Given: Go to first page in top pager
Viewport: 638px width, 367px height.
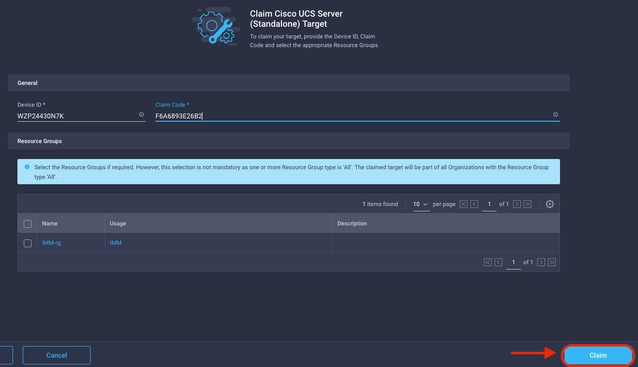Looking at the screenshot, I should [x=463, y=204].
